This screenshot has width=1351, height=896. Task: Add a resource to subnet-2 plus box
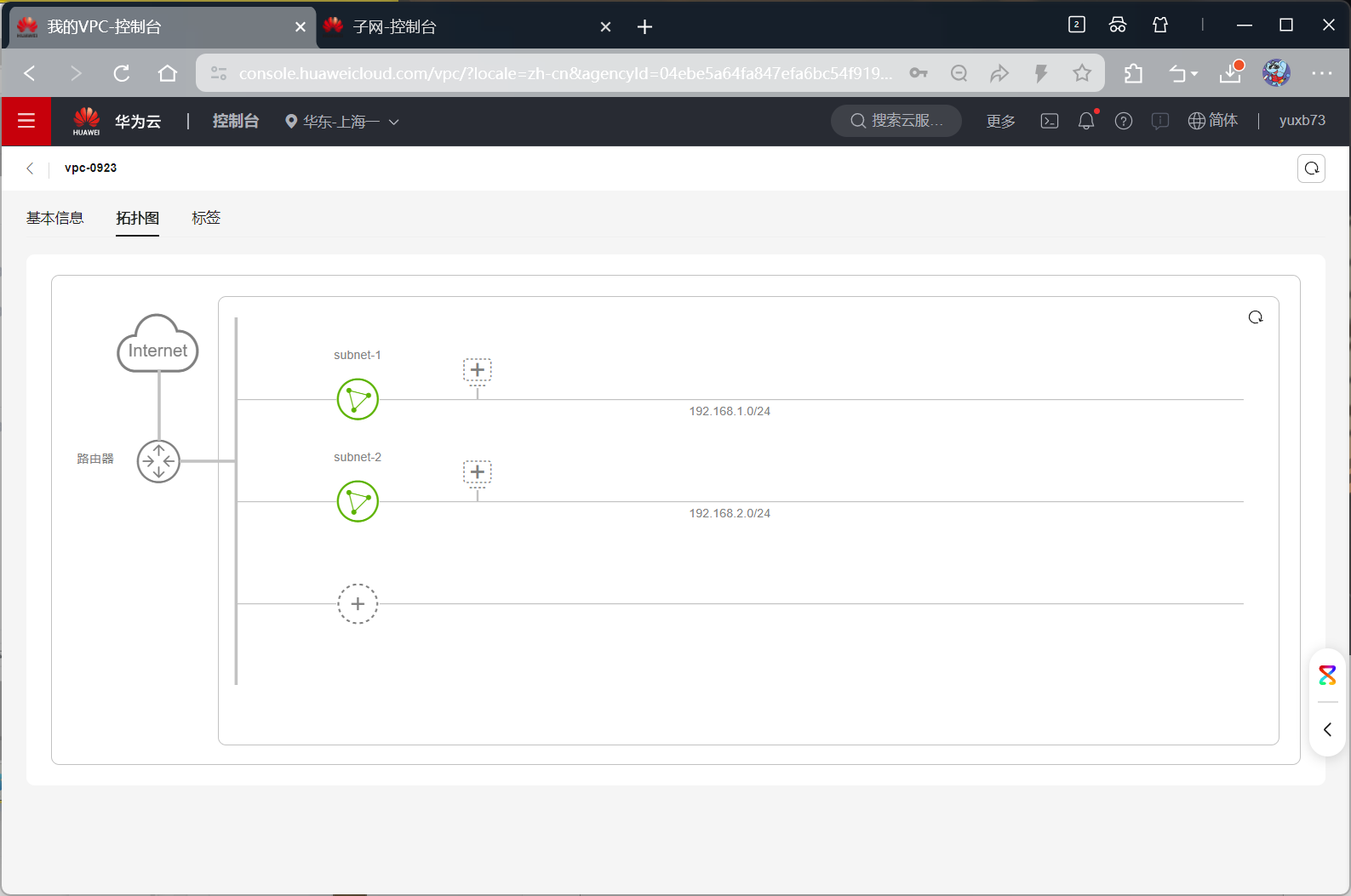[478, 472]
